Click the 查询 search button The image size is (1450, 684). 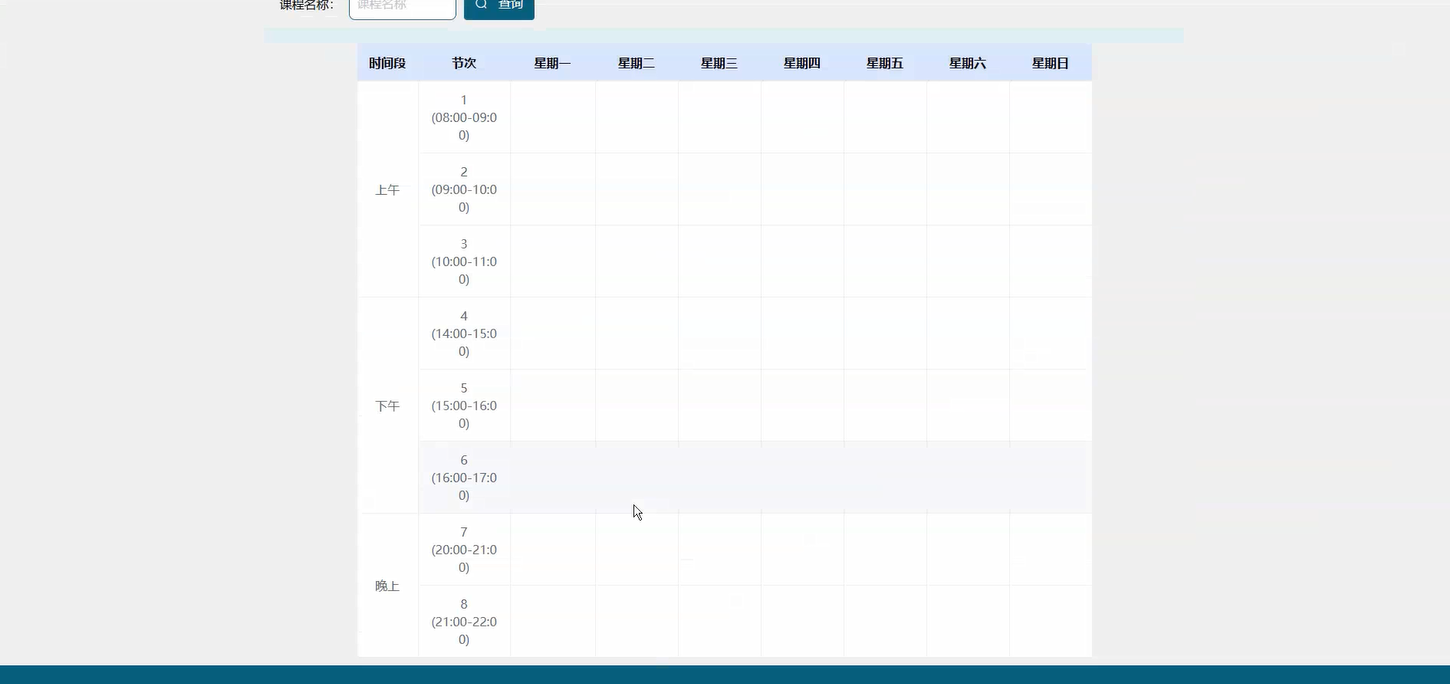coord(499,7)
